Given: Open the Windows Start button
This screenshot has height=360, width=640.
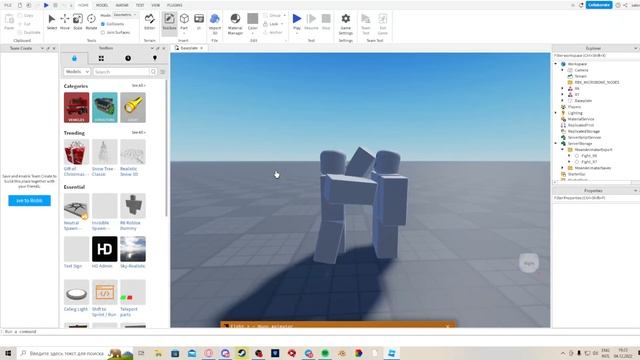Looking at the screenshot, I should pyautogui.click(x=8, y=353).
